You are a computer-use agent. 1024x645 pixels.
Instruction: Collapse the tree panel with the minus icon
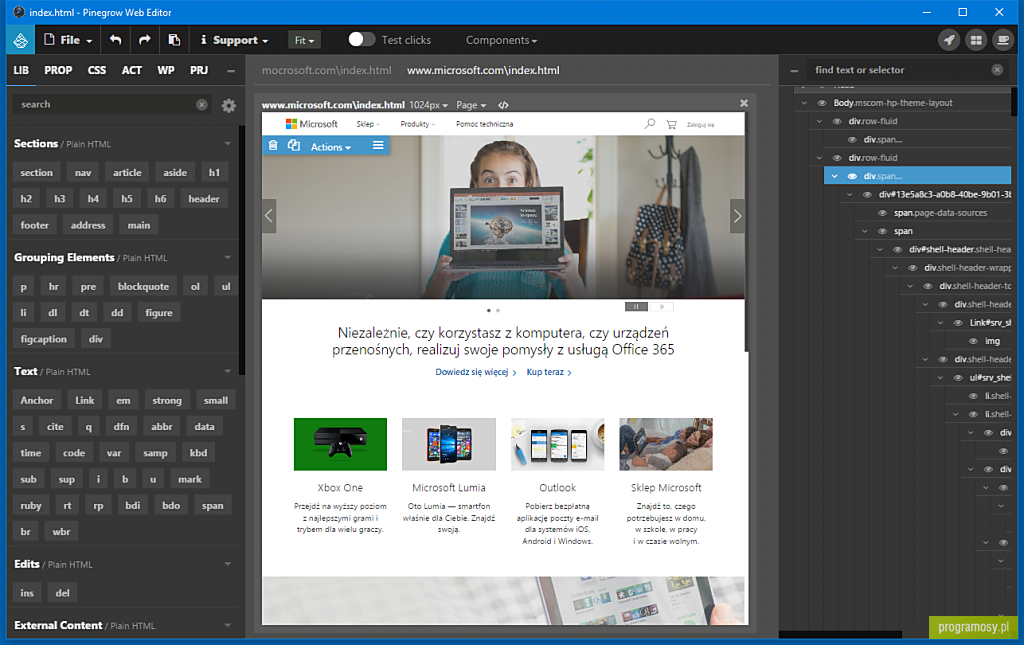pyautogui.click(x=794, y=71)
